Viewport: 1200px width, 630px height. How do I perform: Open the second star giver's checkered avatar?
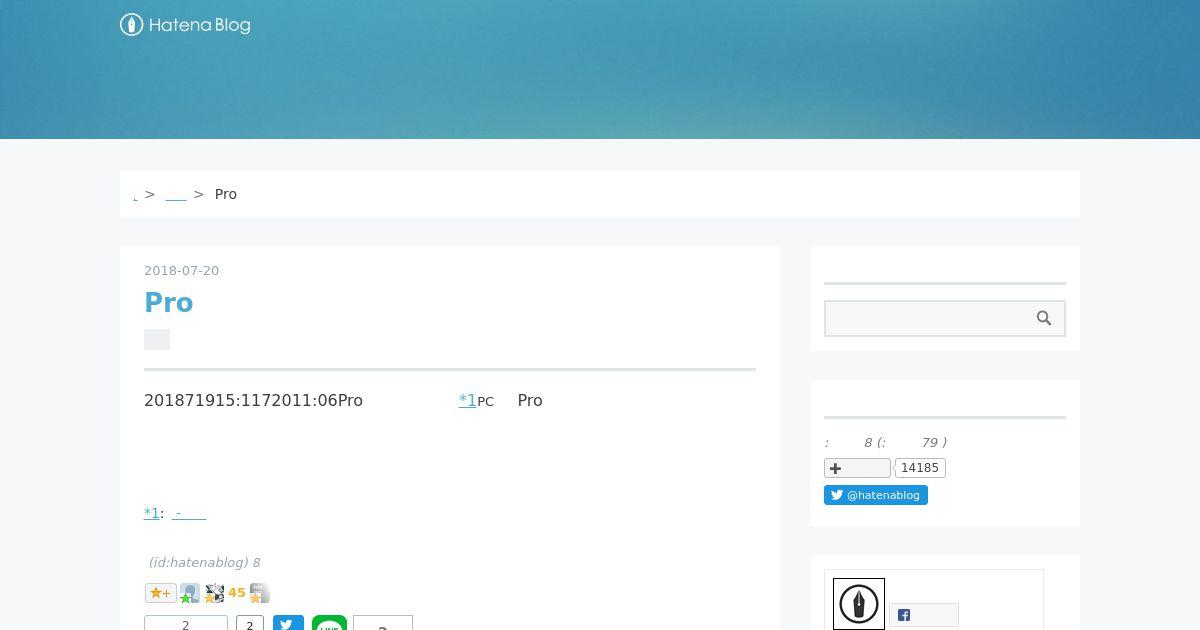click(214, 593)
